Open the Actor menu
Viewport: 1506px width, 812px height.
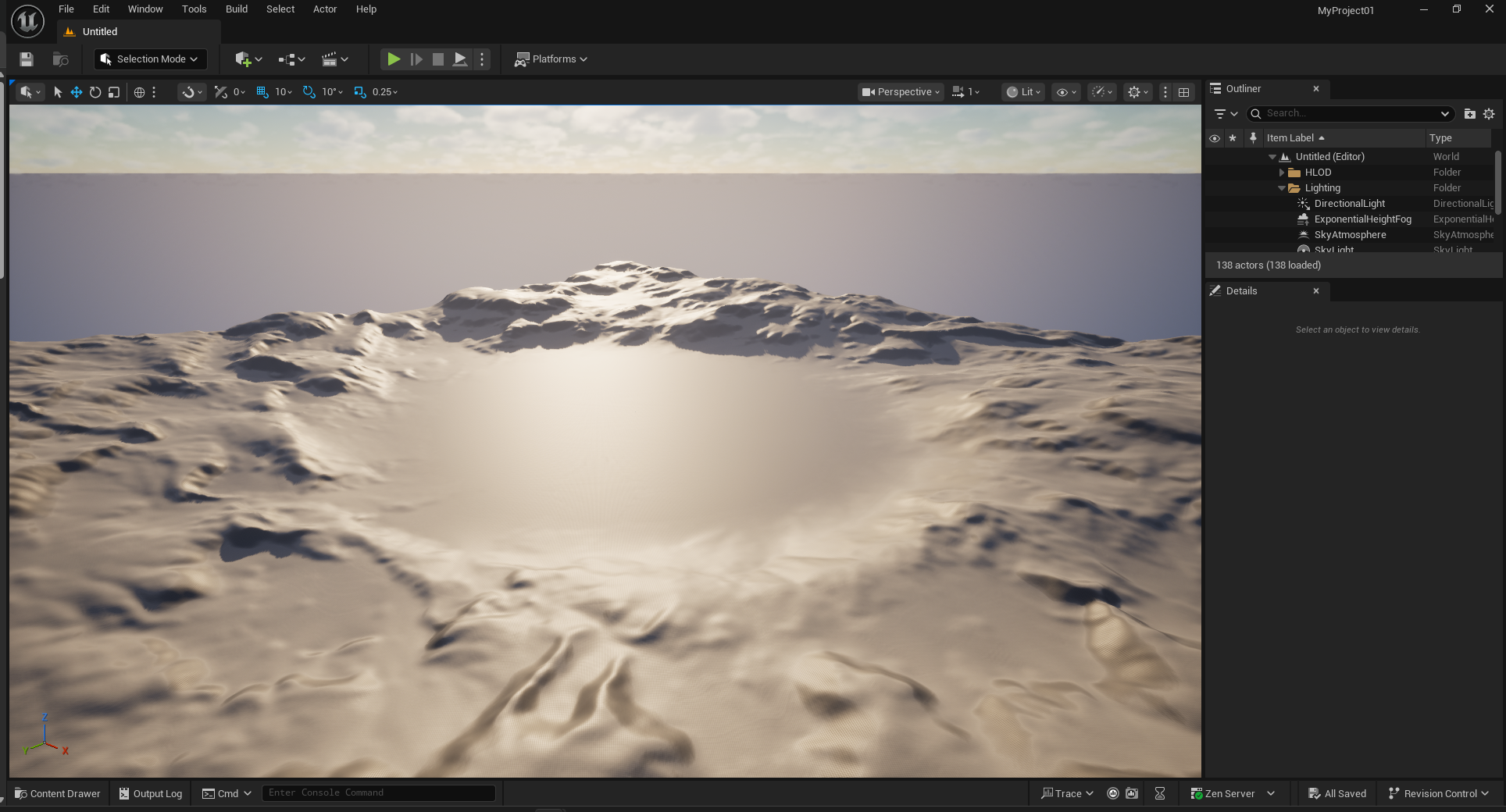[325, 9]
